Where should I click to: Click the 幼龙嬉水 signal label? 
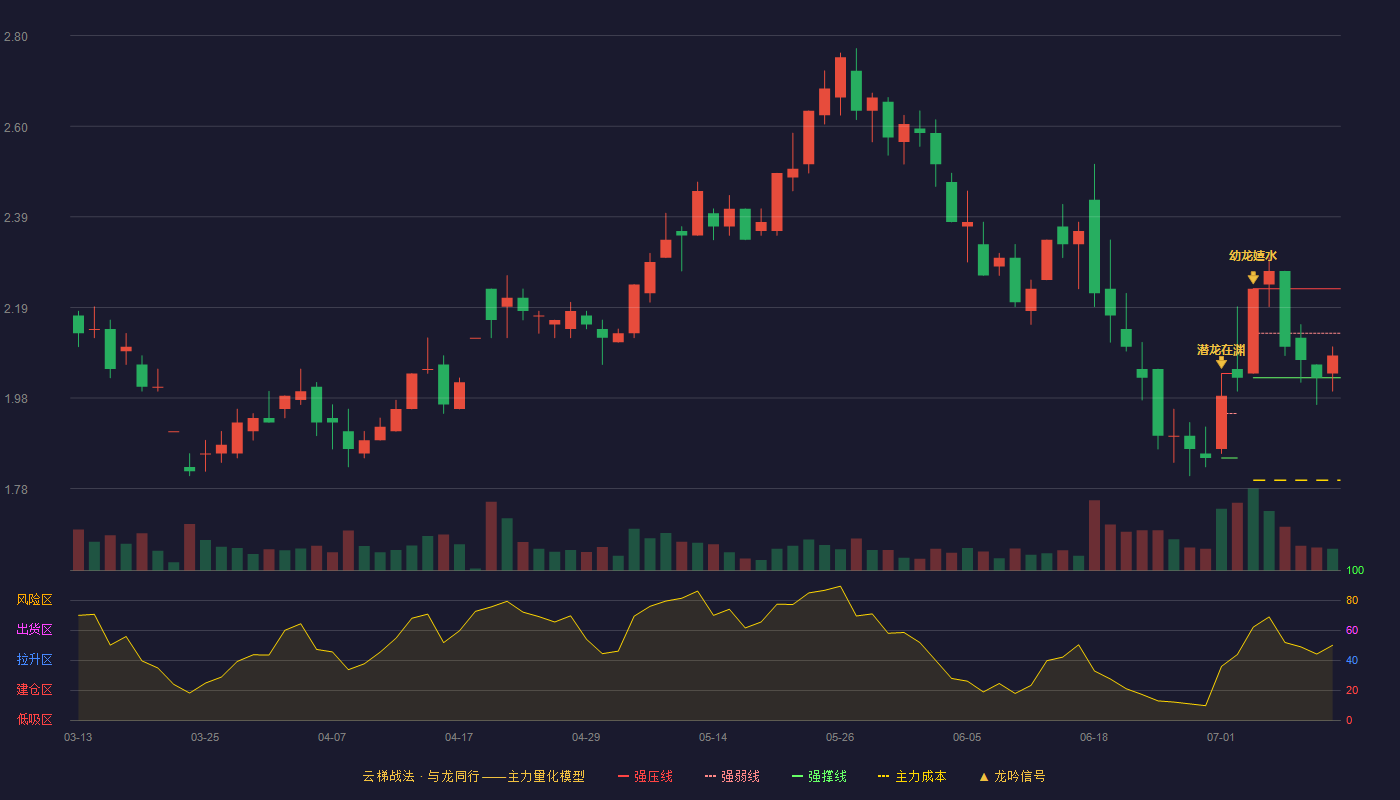click(1253, 256)
